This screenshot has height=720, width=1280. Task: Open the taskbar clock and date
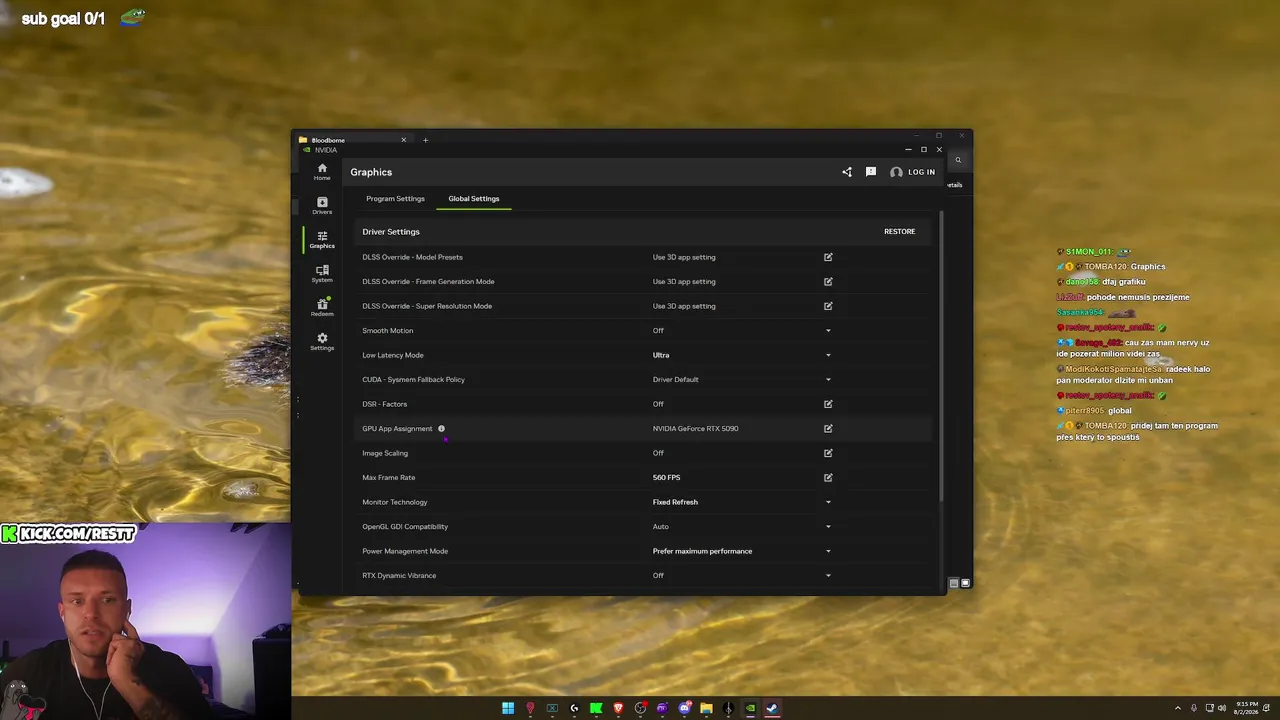1246,708
